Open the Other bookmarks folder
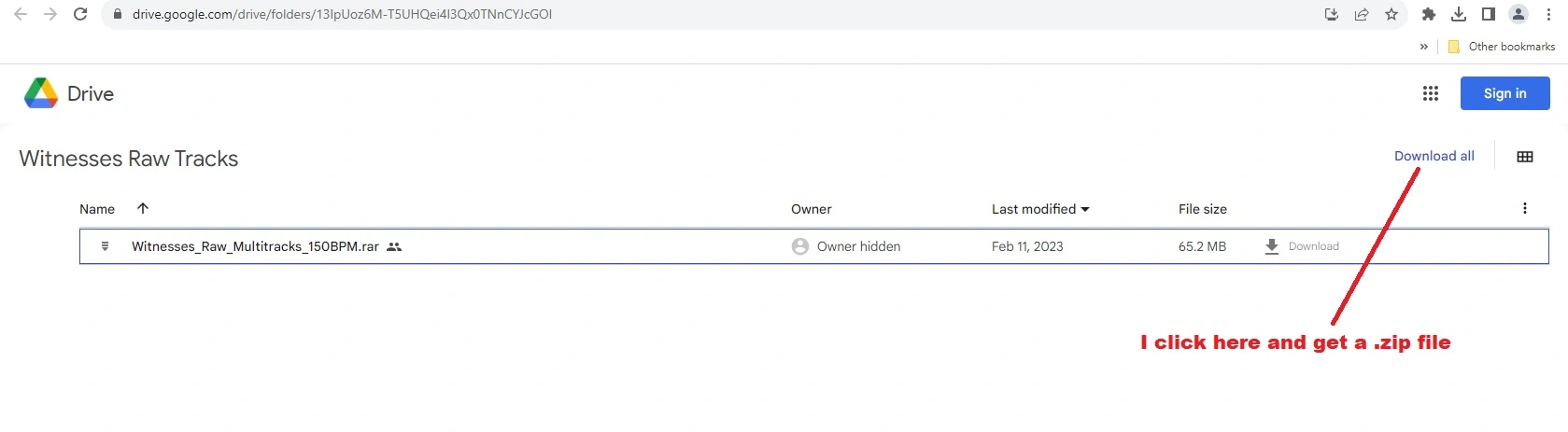 pyautogui.click(x=1502, y=47)
